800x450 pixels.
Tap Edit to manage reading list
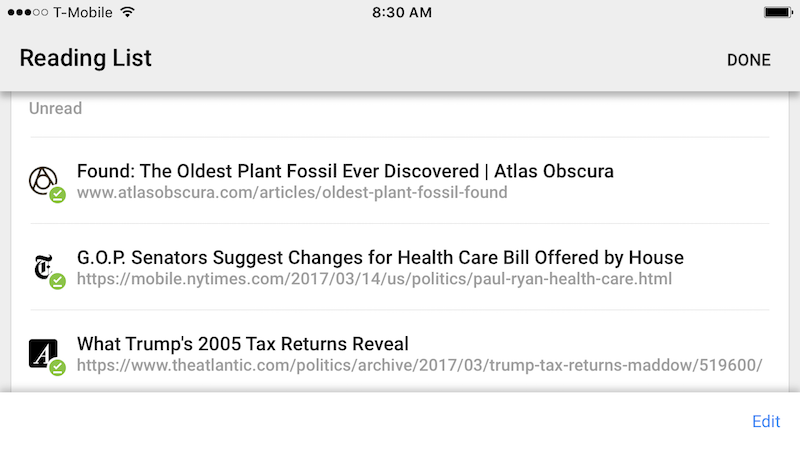(x=766, y=421)
